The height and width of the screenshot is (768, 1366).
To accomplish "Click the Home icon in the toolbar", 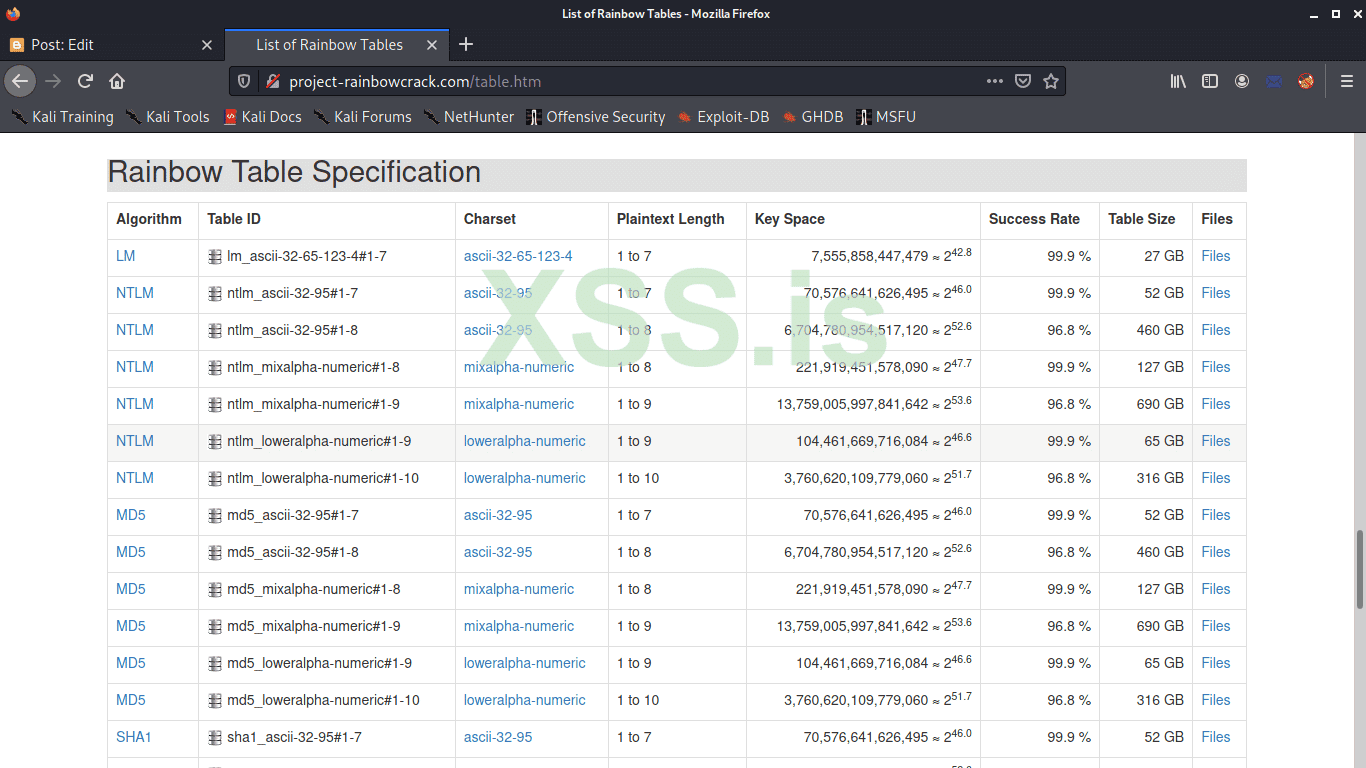I will click(117, 81).
